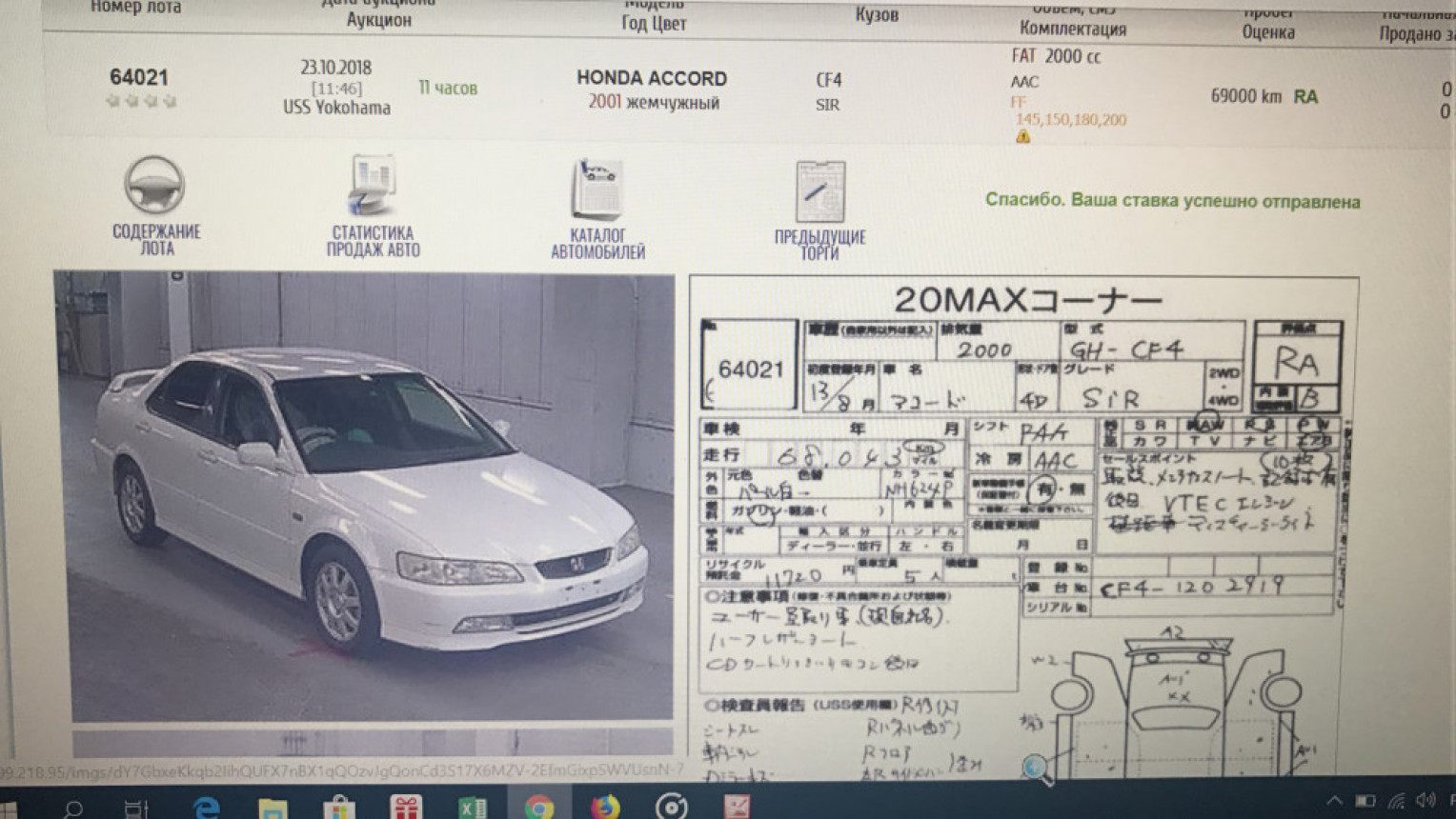Click the warning triangle under equipment codes

tap(1022, 137)
